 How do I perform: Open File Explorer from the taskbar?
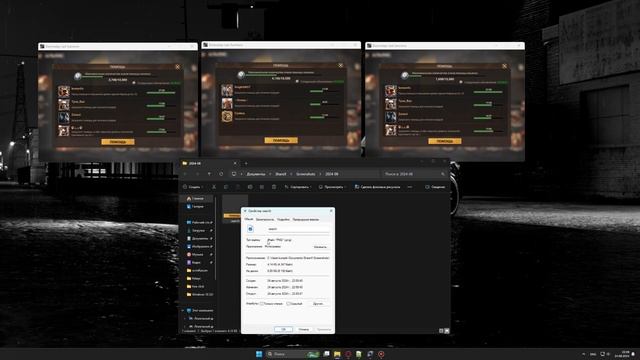click(337, 354)
